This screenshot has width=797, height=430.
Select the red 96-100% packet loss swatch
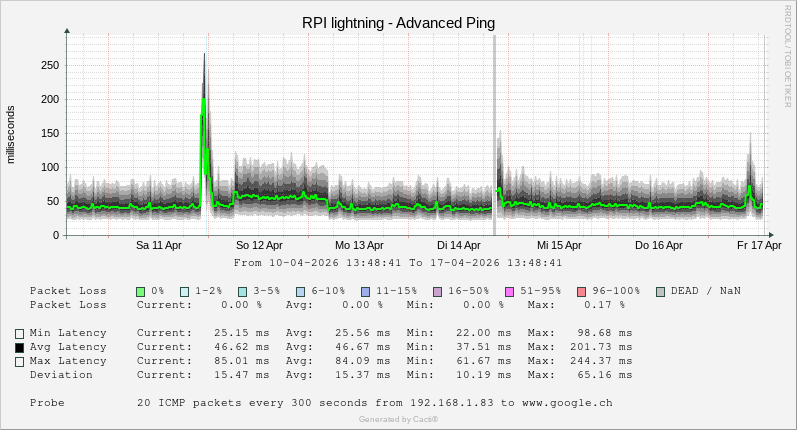click(581, 291)
